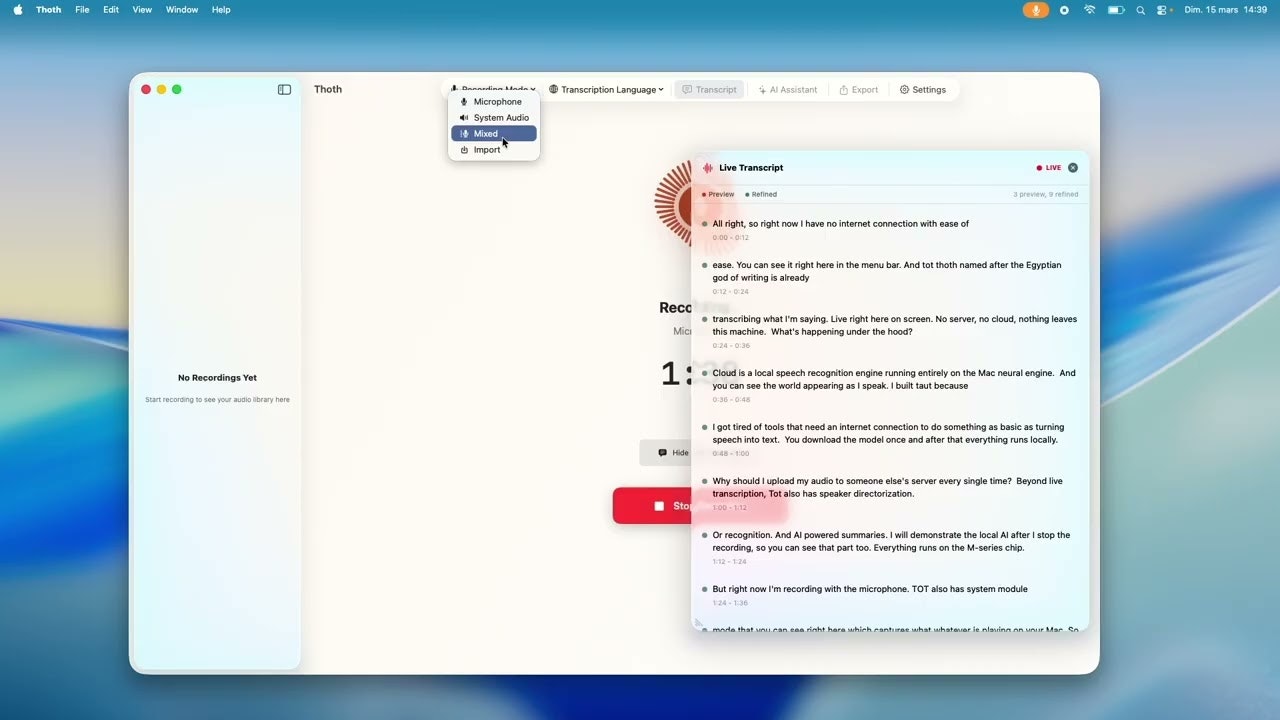This screenshot has height=720, width=1280.
Task: Choose Import from the recording mode menu
Action: click(494, 150)
